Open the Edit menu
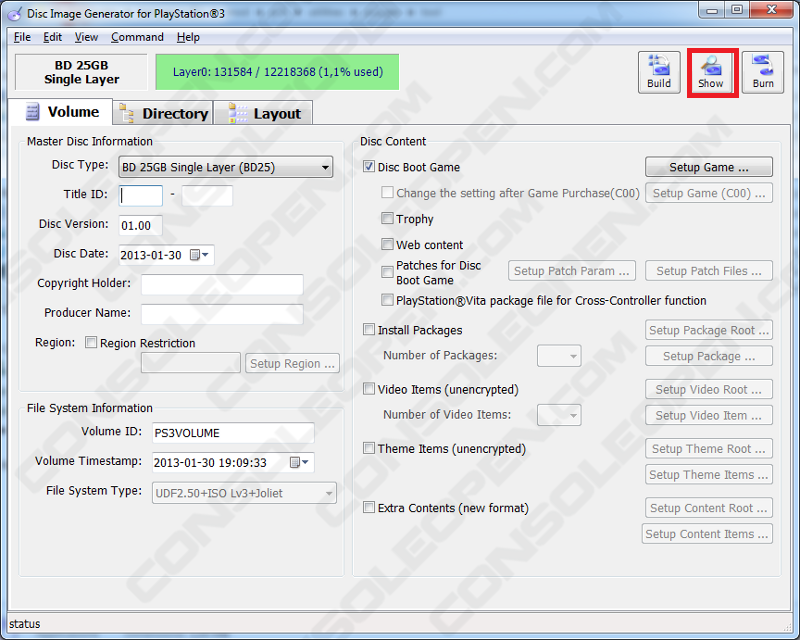Viewport: 800px width, 640px height. [52, 37]
